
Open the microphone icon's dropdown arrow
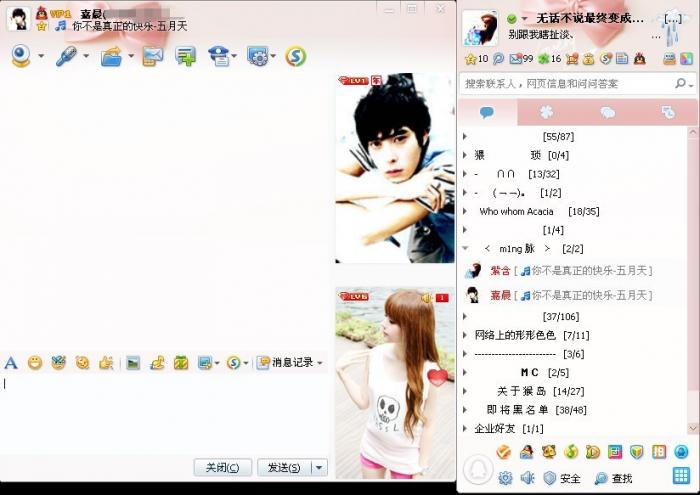86,56
